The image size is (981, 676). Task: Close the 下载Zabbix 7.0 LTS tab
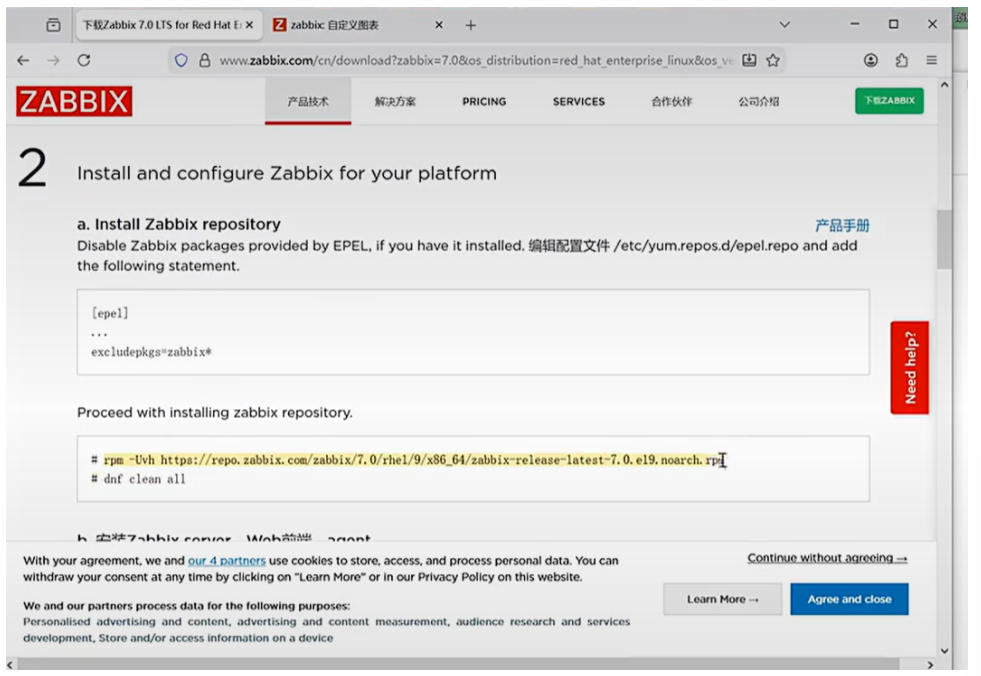click(x=250, y=25)
